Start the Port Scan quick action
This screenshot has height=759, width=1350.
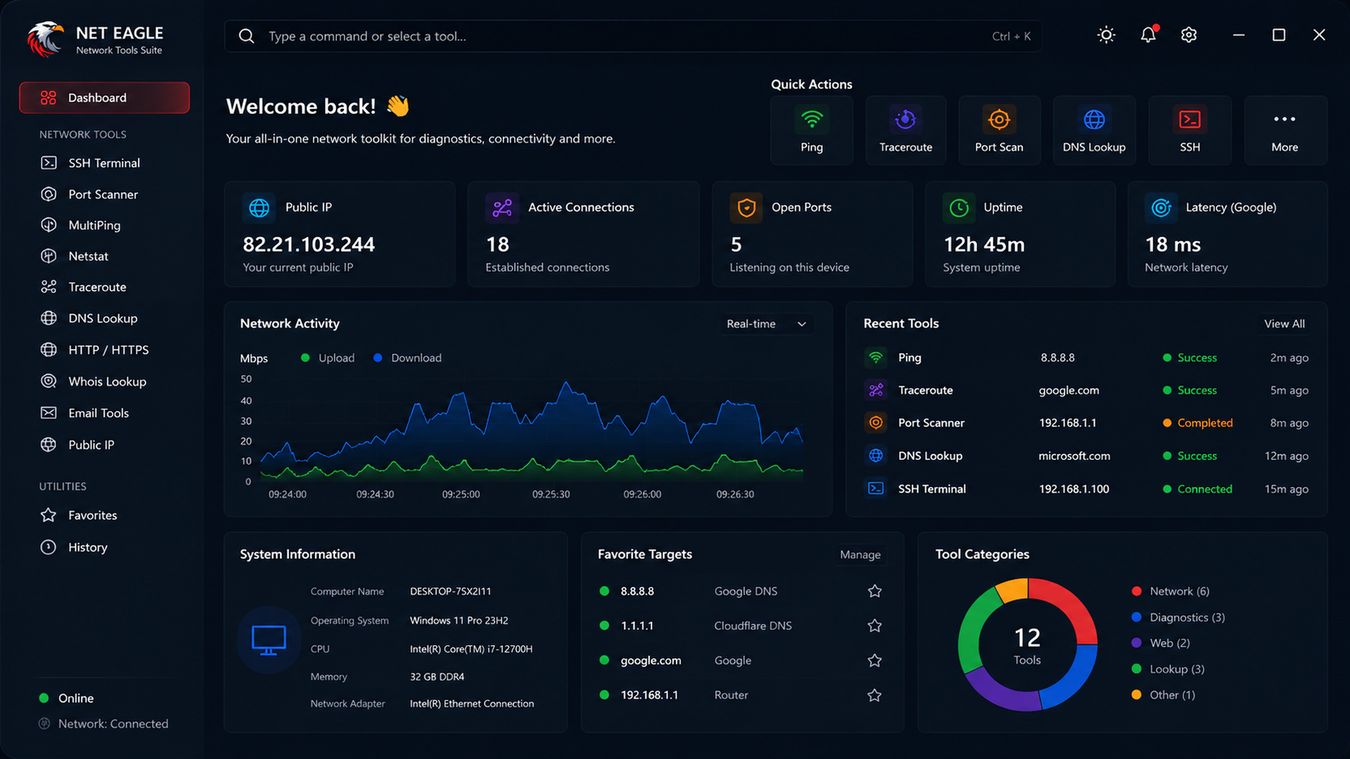coord(999,130)
